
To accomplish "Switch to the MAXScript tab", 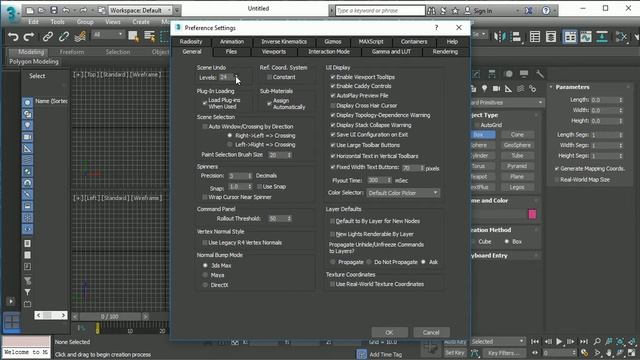I will tap(371, 42).
